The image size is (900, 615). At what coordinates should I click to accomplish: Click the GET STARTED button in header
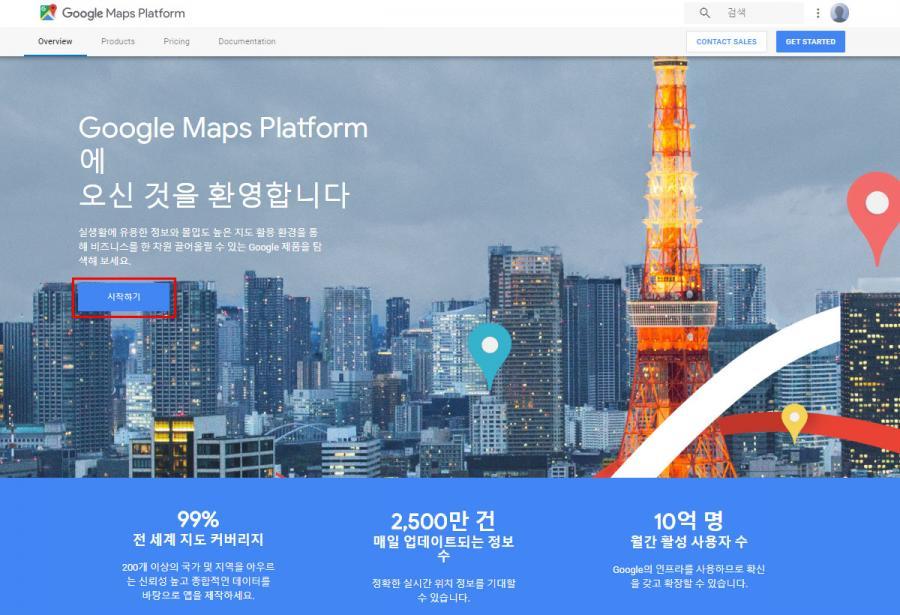point(810,42)
